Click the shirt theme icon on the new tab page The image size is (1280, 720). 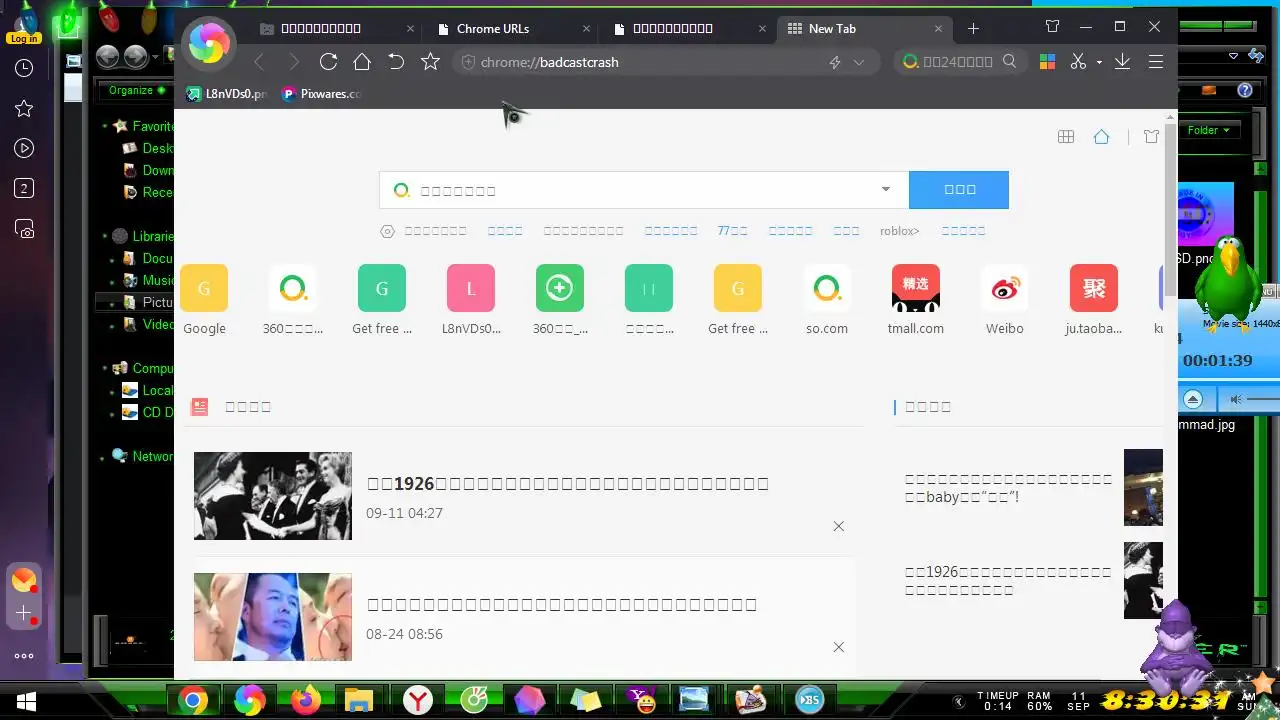[1151, 137]
